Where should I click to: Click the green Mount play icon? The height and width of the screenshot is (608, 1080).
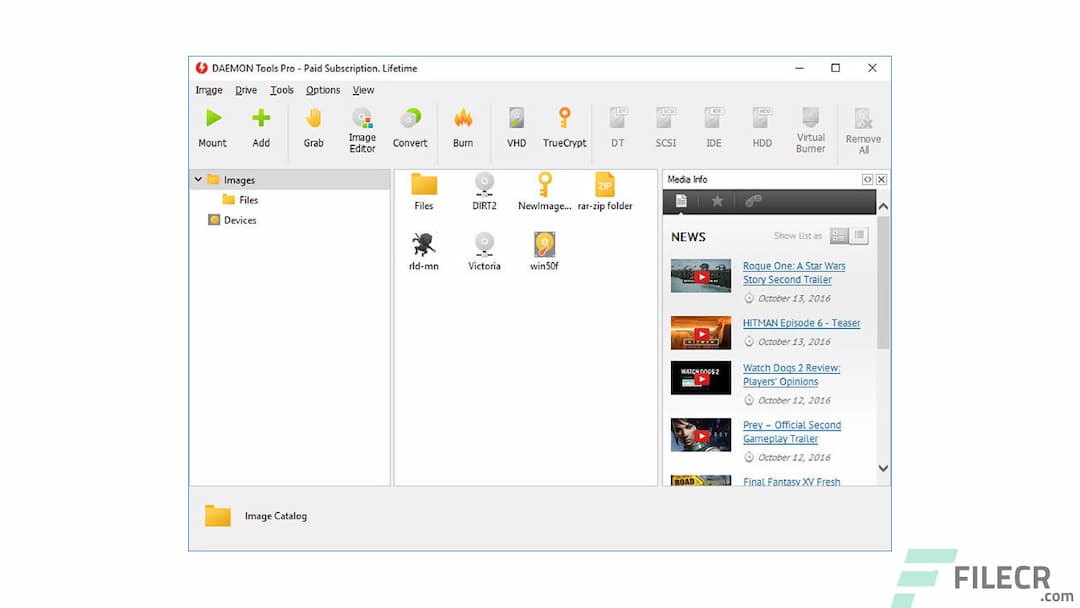point(212,119)
